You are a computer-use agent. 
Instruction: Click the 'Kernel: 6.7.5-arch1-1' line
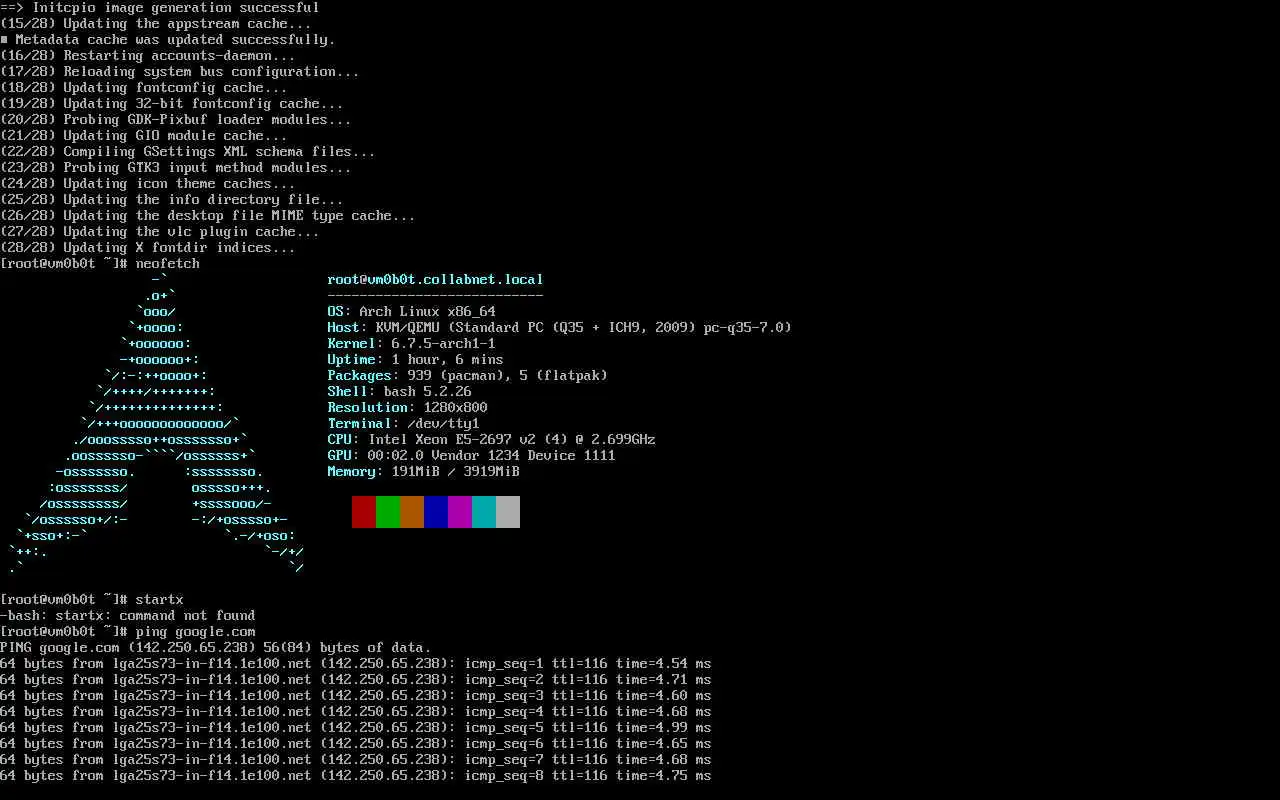point(411,344)
